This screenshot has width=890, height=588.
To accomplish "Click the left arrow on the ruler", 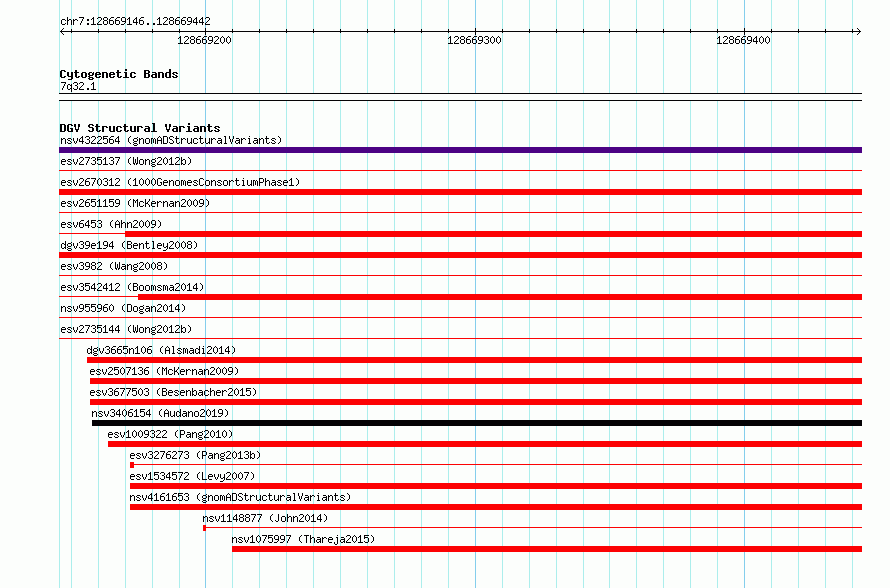I will (63, 31).
